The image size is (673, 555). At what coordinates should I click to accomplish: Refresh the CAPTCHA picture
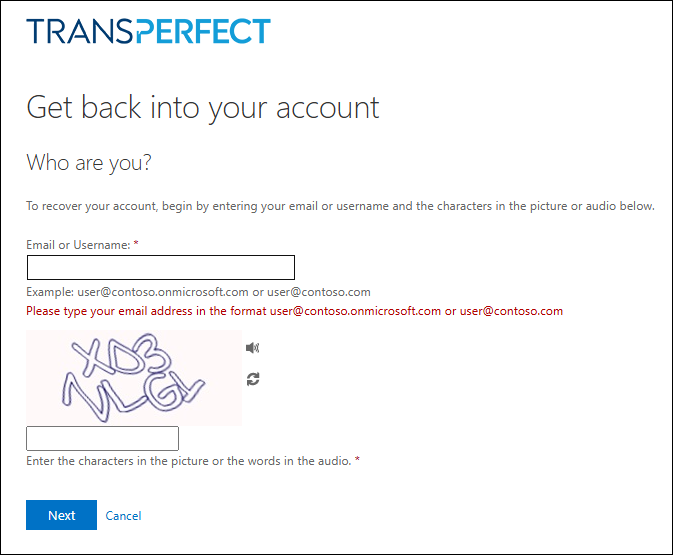click(253, 379)
